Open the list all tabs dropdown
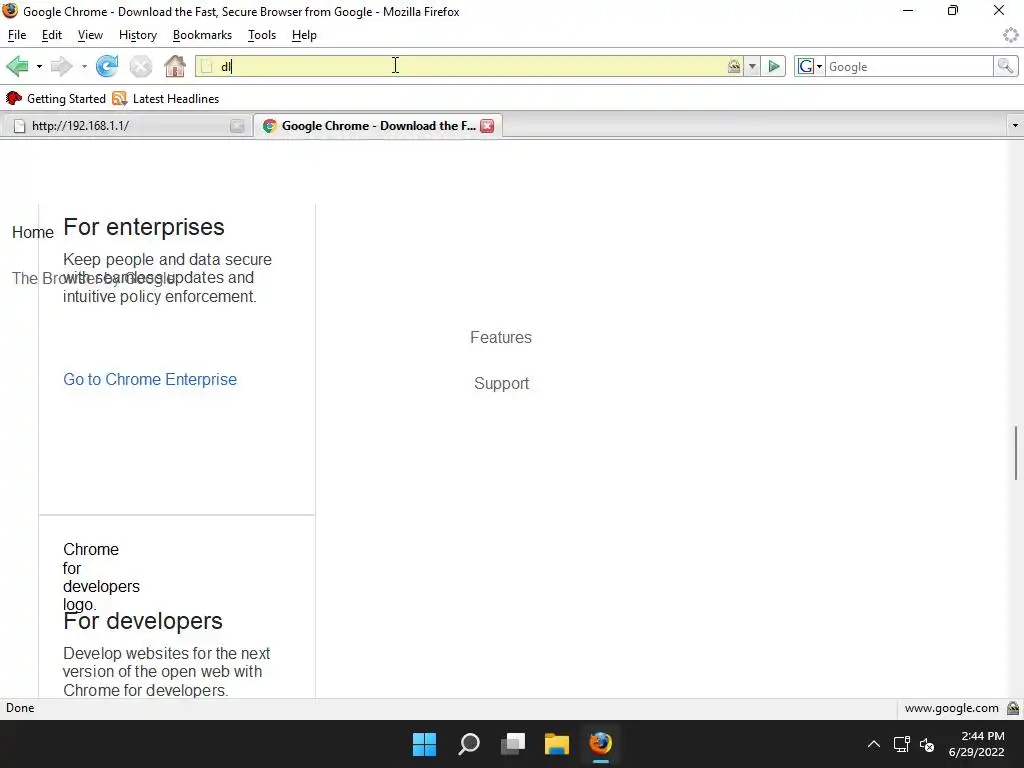 1015,125
